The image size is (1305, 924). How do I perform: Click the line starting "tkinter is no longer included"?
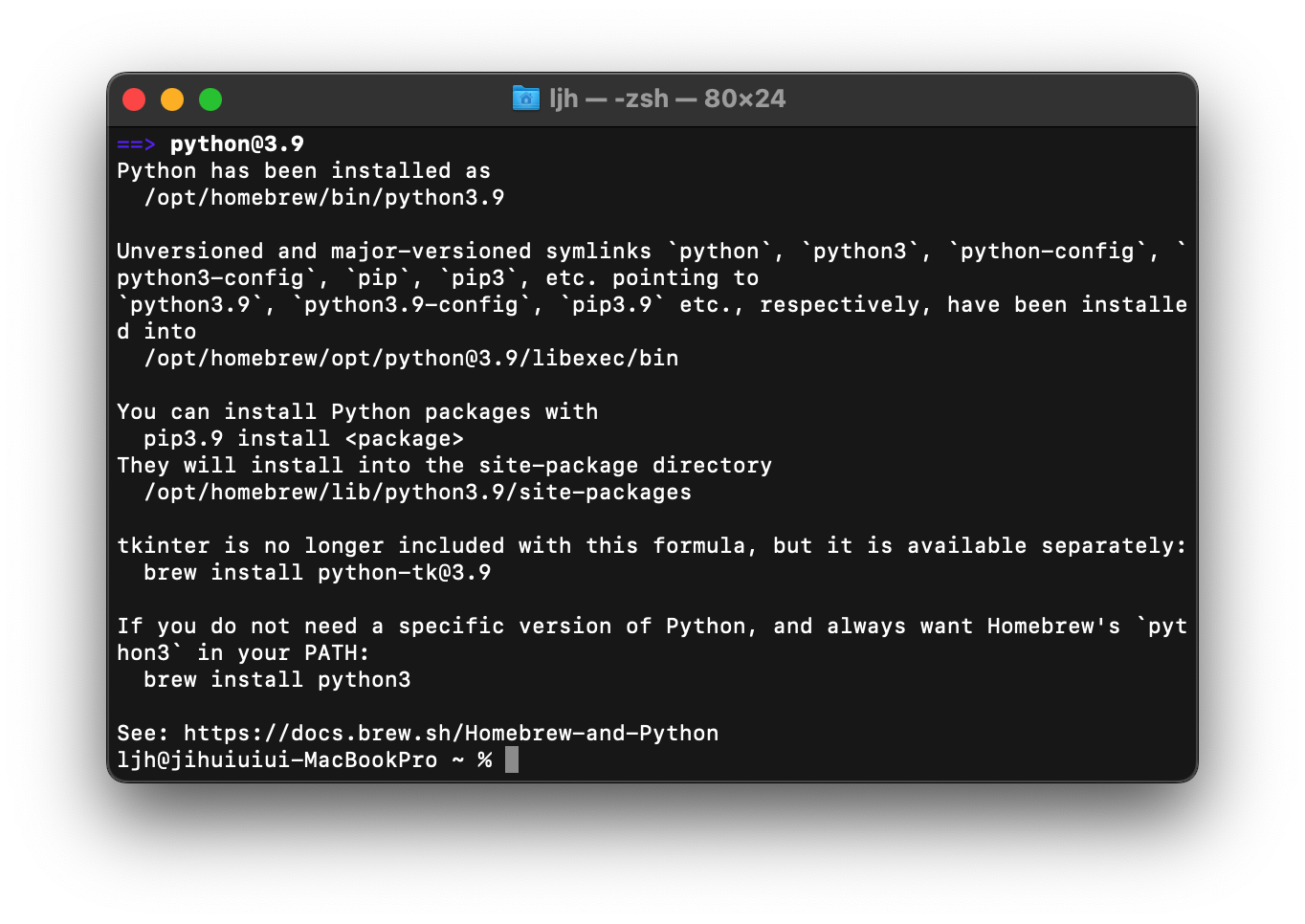[x=652, y=546]
